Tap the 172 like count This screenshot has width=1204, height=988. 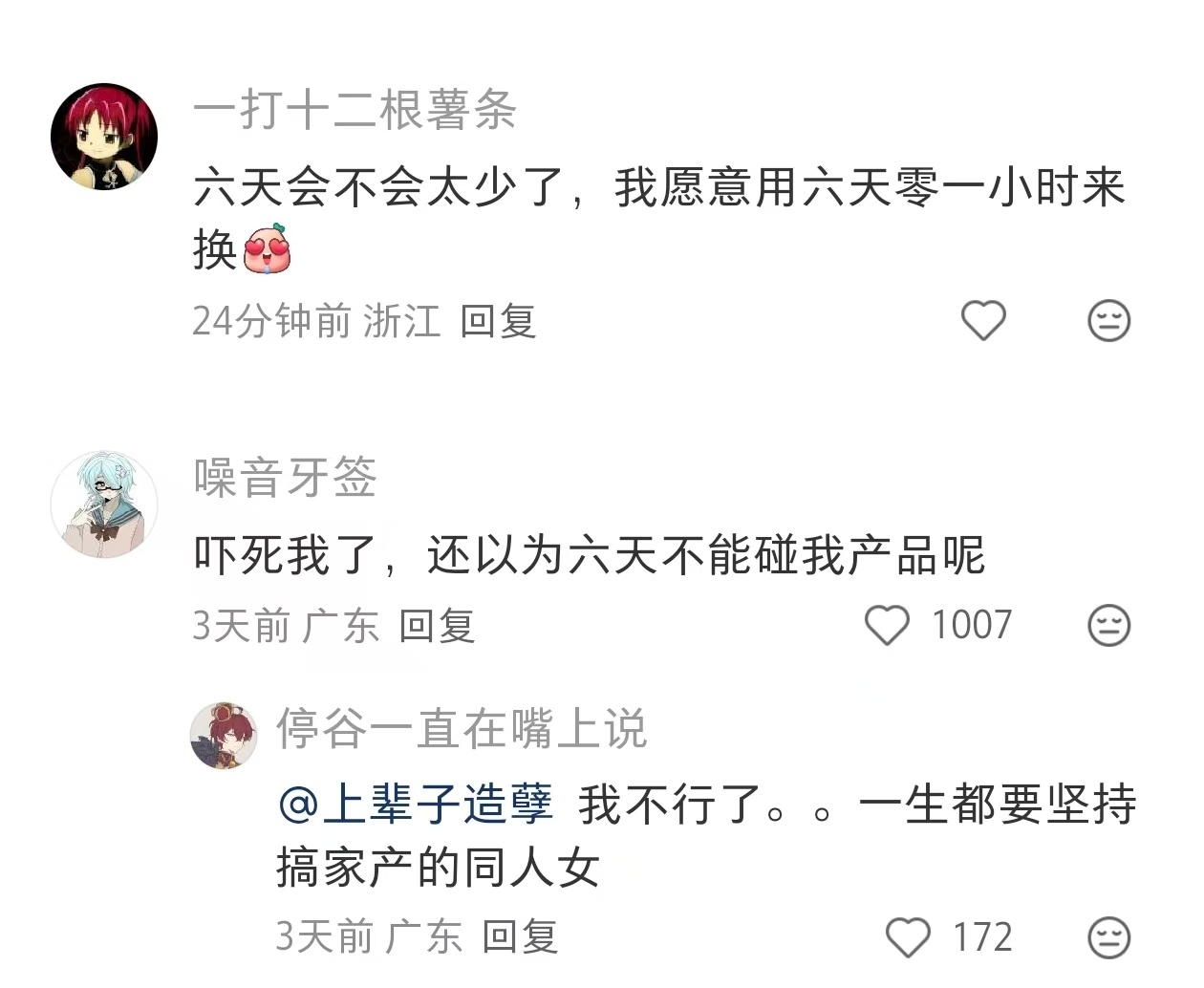tap(982, 937)
